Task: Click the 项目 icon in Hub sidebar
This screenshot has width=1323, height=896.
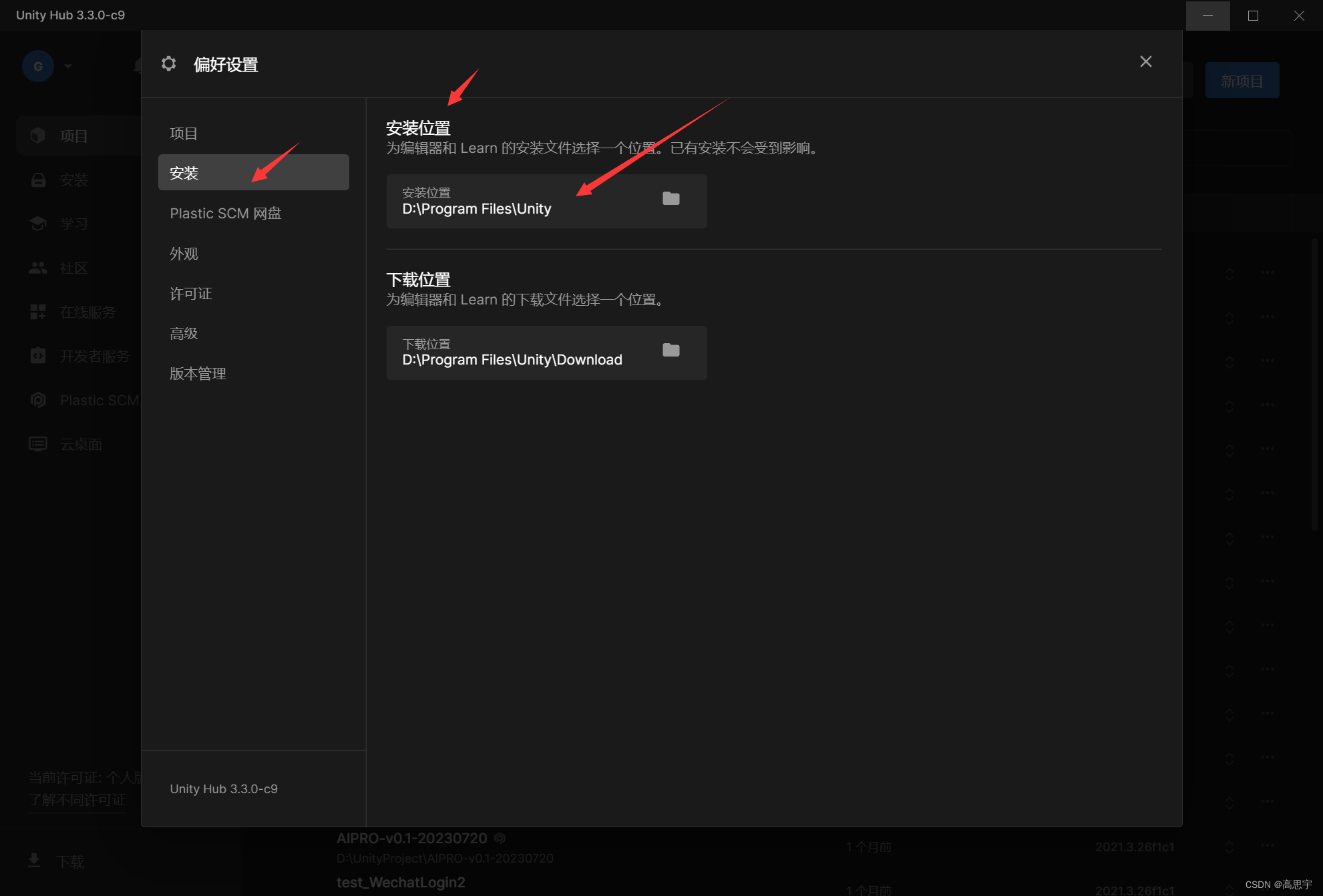Action: click(x=38, y=136)
